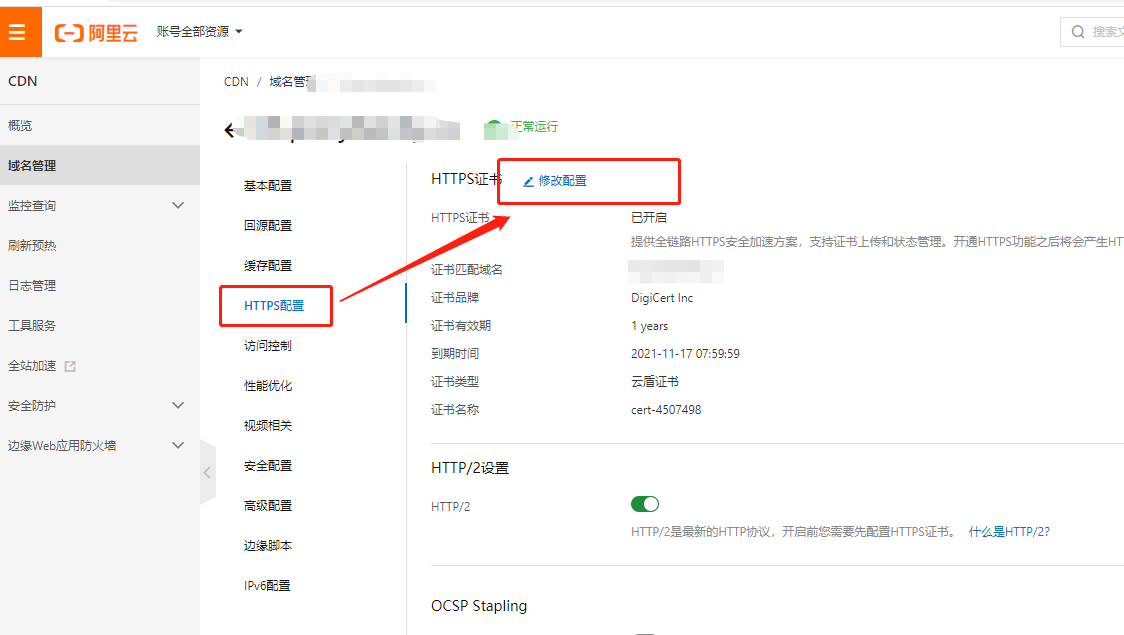Switch to the 基本配置 tab
The image size is (1124, 635).
coord(268,186)
